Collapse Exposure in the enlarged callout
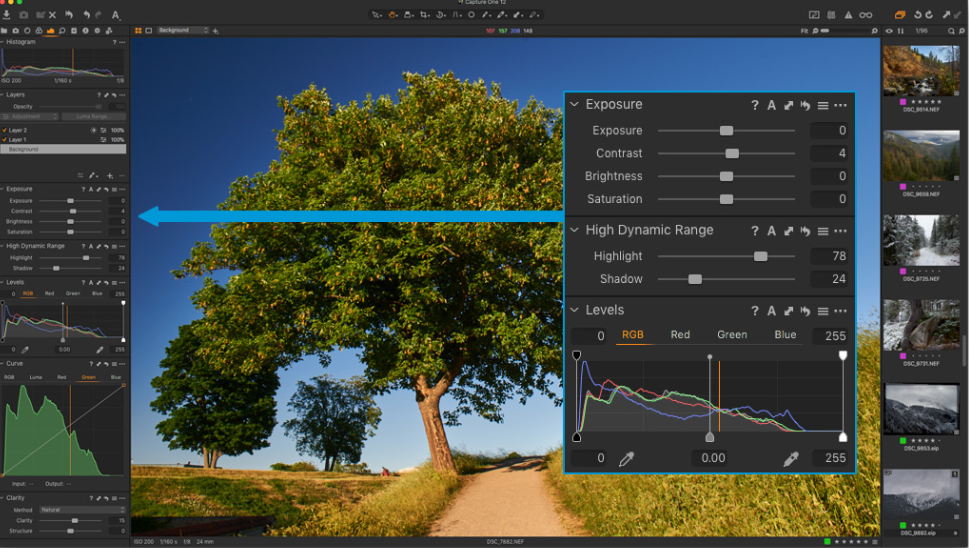 pyautogui.click(x=574, y=104)
